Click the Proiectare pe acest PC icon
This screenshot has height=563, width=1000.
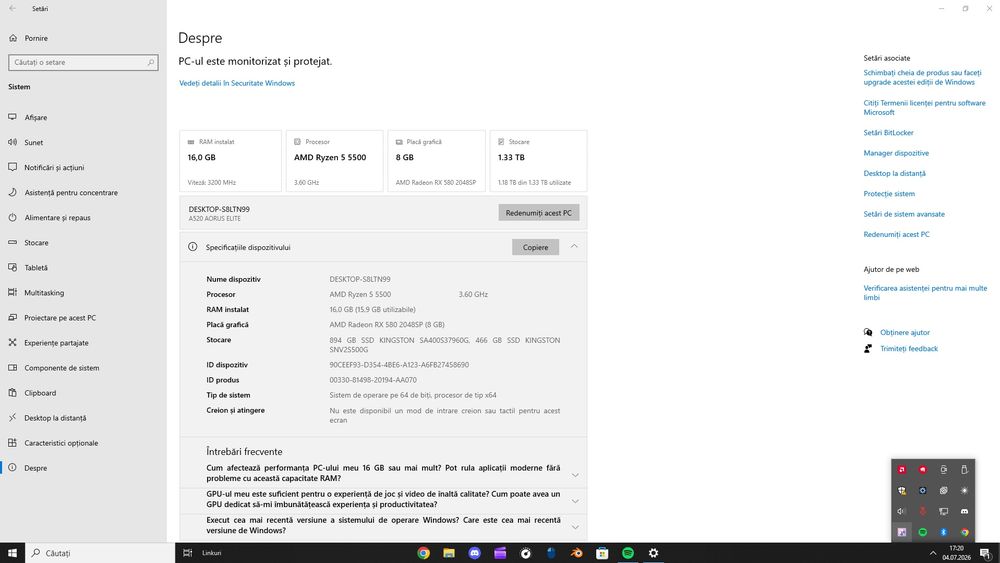click(12, 317)
